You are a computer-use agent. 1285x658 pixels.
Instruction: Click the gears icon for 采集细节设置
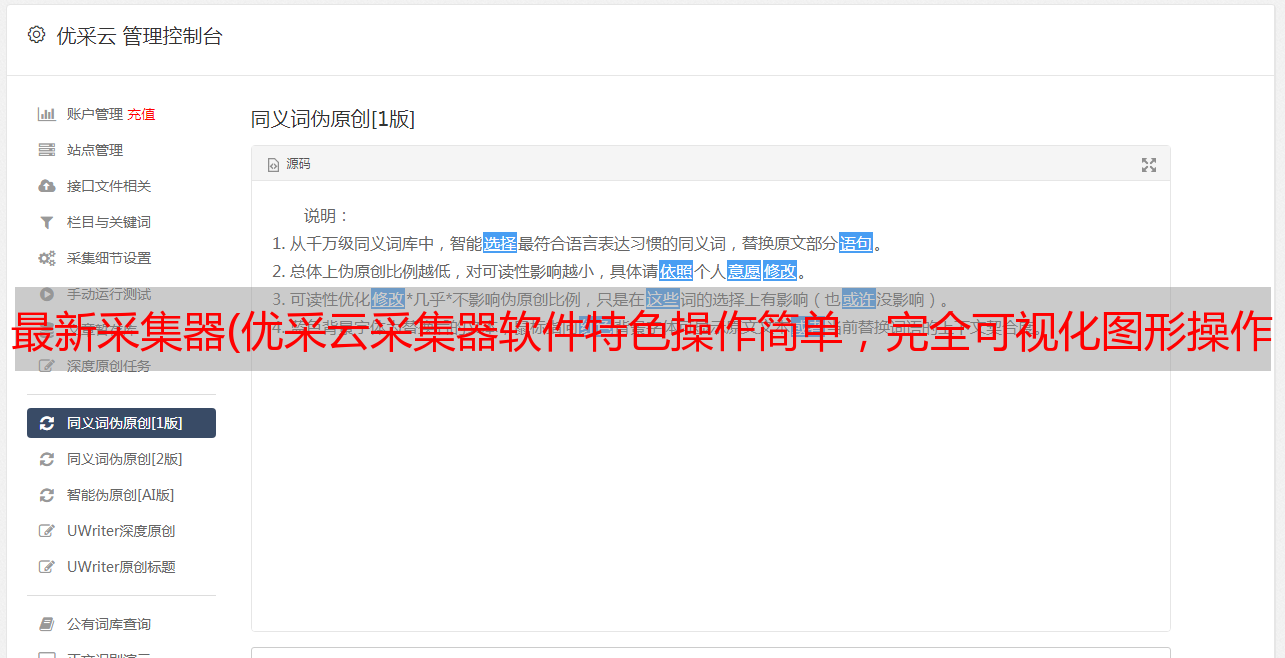[46, 258]
